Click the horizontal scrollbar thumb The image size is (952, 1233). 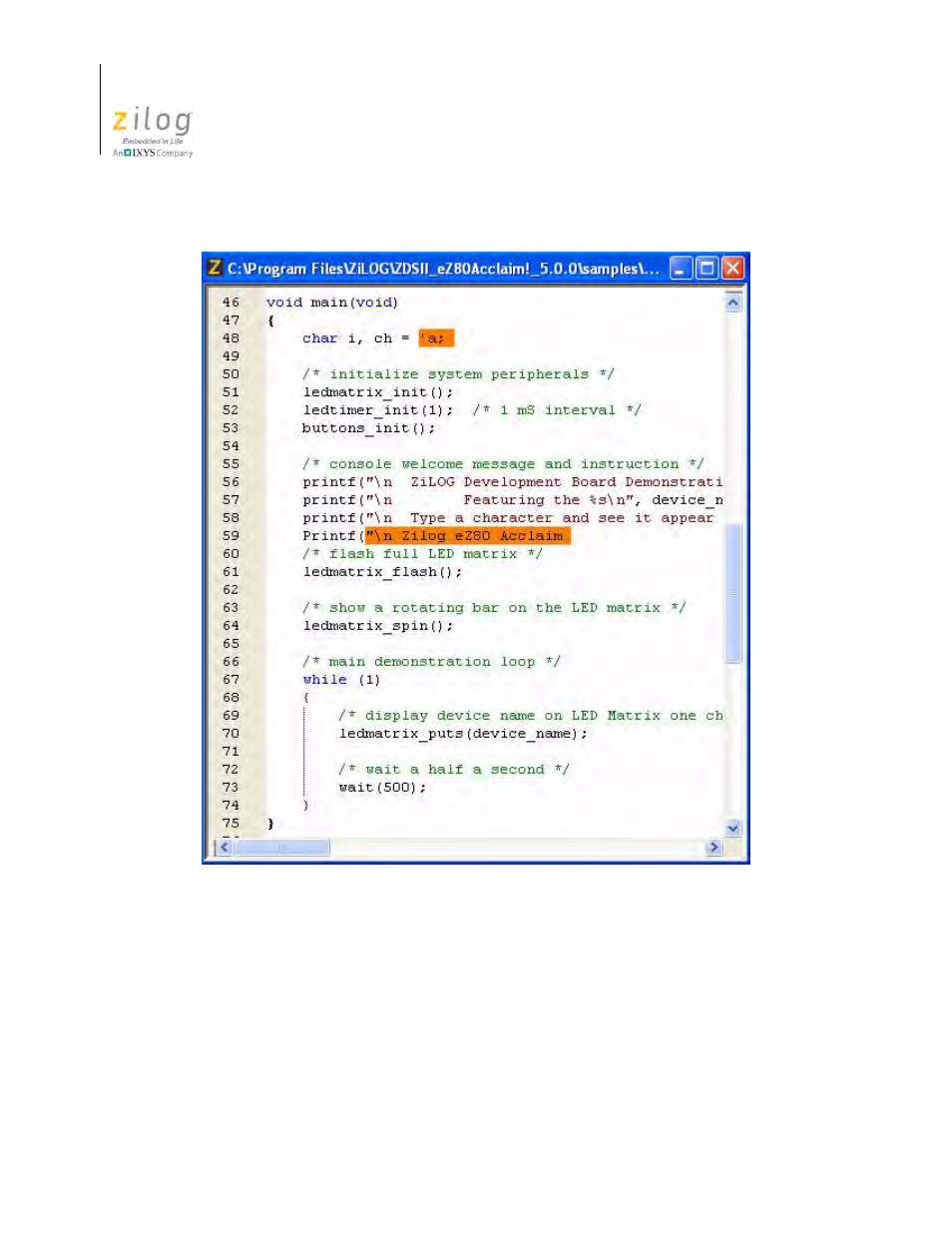pos(281,847)
